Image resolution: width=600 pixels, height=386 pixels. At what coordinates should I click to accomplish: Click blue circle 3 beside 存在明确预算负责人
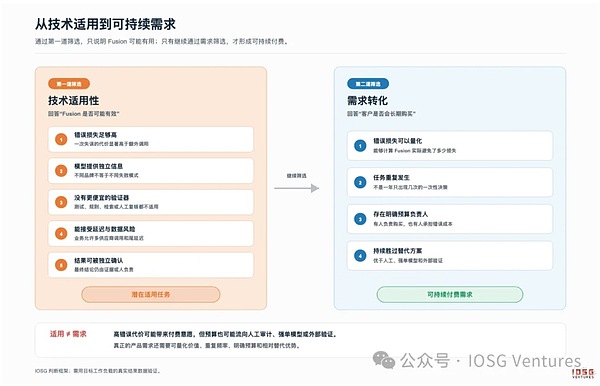pyautogui.click(x=360, y=219)
